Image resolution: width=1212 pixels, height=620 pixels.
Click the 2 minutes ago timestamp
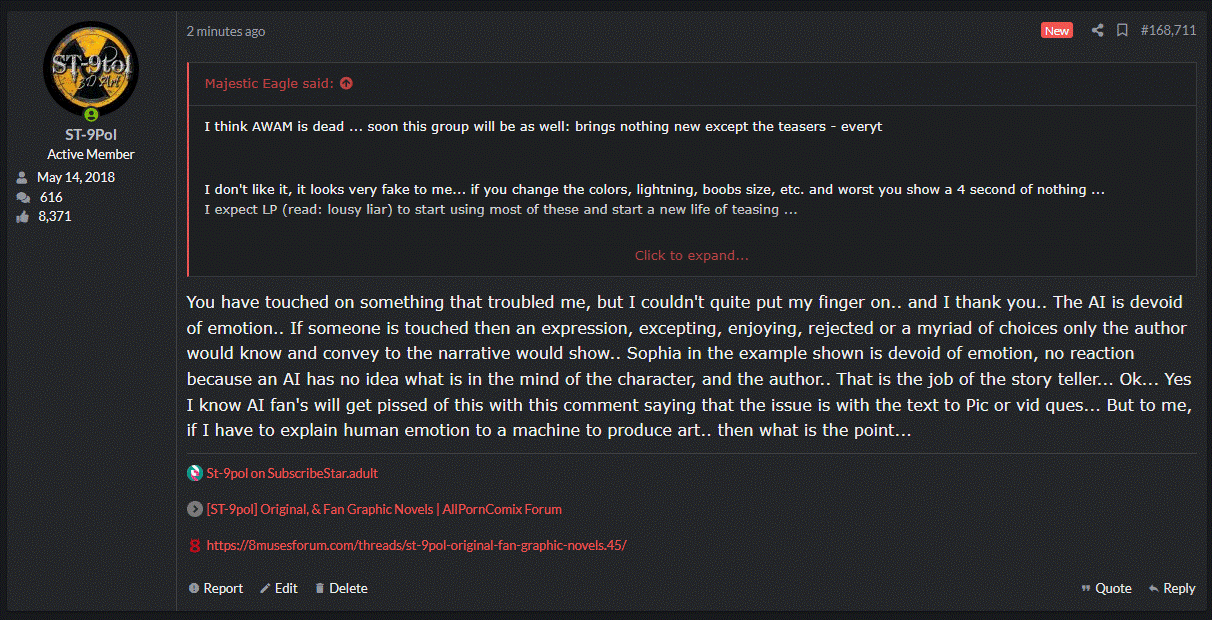click(226, 31)
